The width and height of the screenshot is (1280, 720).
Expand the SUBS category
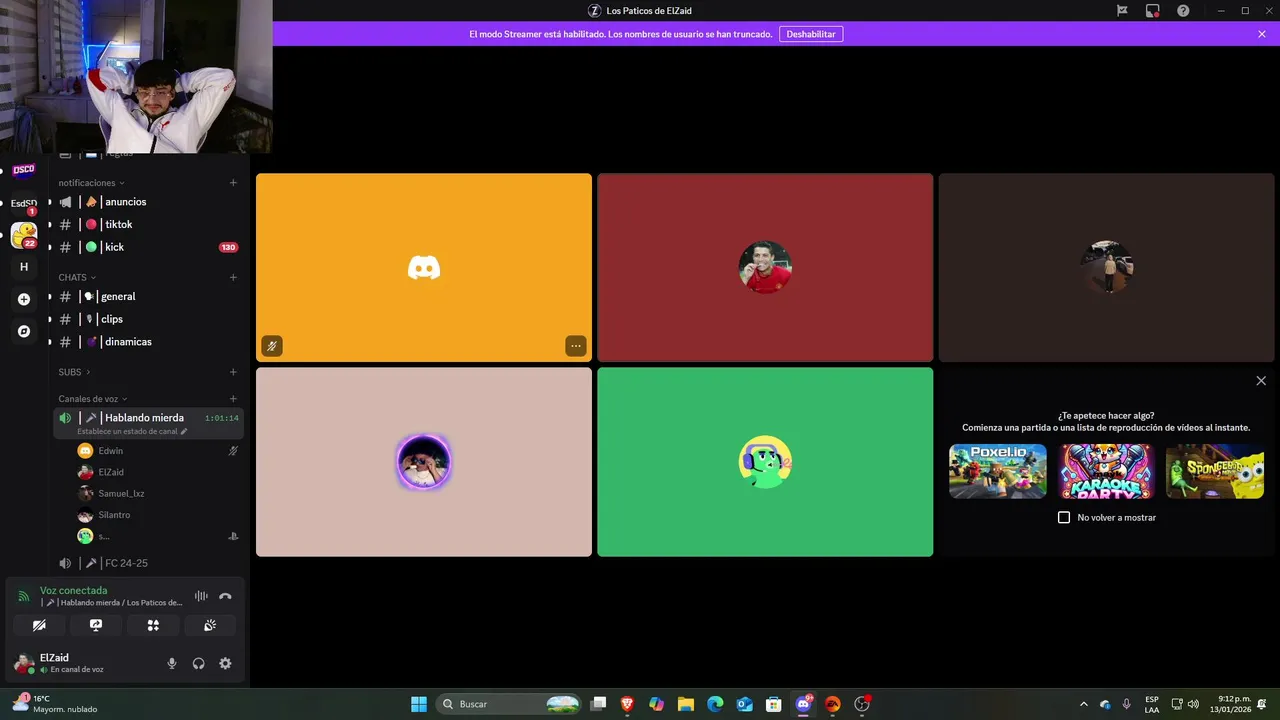[x=74, y=372]
